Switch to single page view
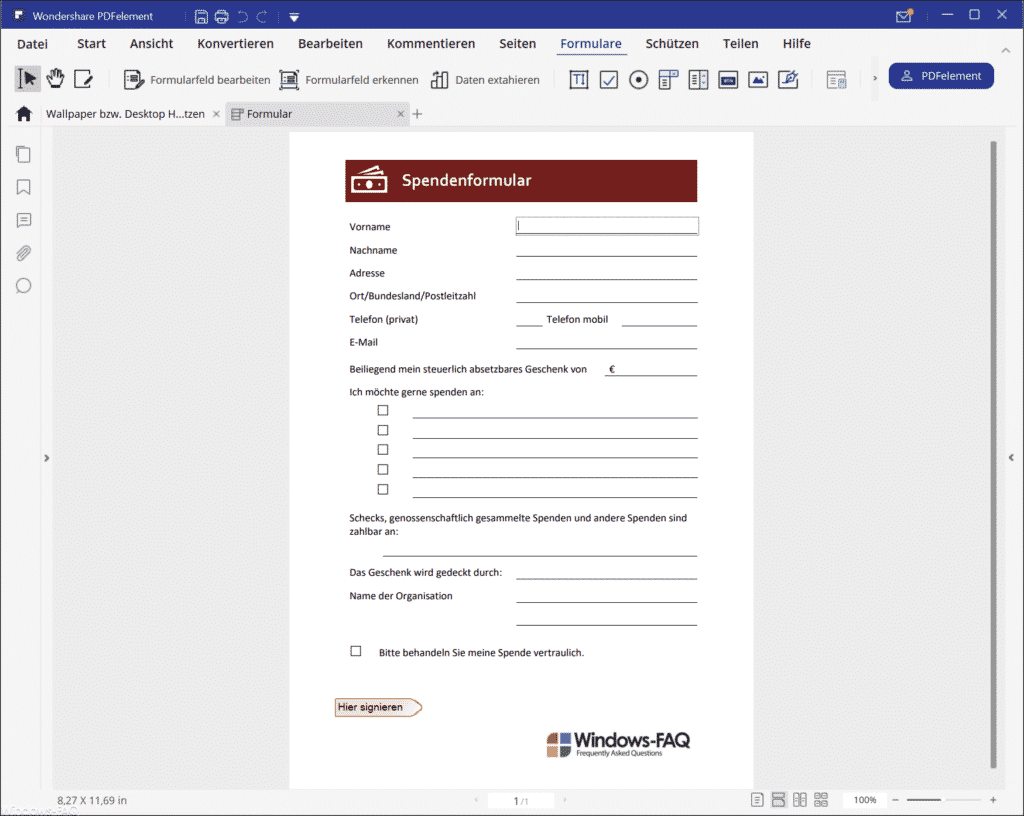The width and height of the screenshot is (1024, 816). [757, 800]
